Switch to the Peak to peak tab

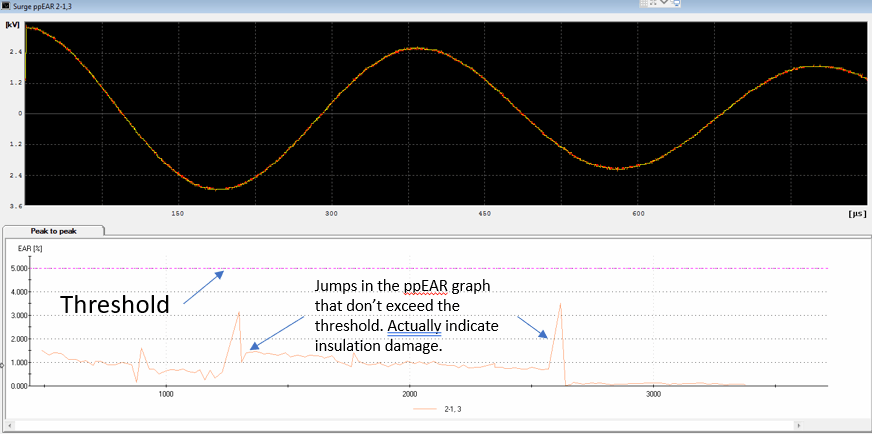[53, 230]
